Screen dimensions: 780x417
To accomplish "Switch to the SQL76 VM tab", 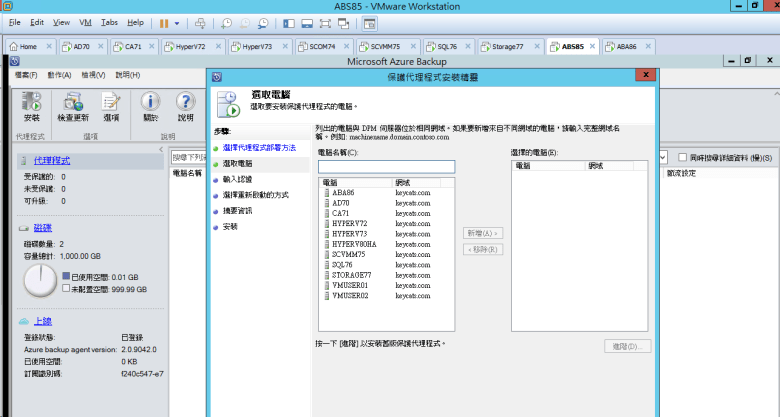I will [440, 46].
